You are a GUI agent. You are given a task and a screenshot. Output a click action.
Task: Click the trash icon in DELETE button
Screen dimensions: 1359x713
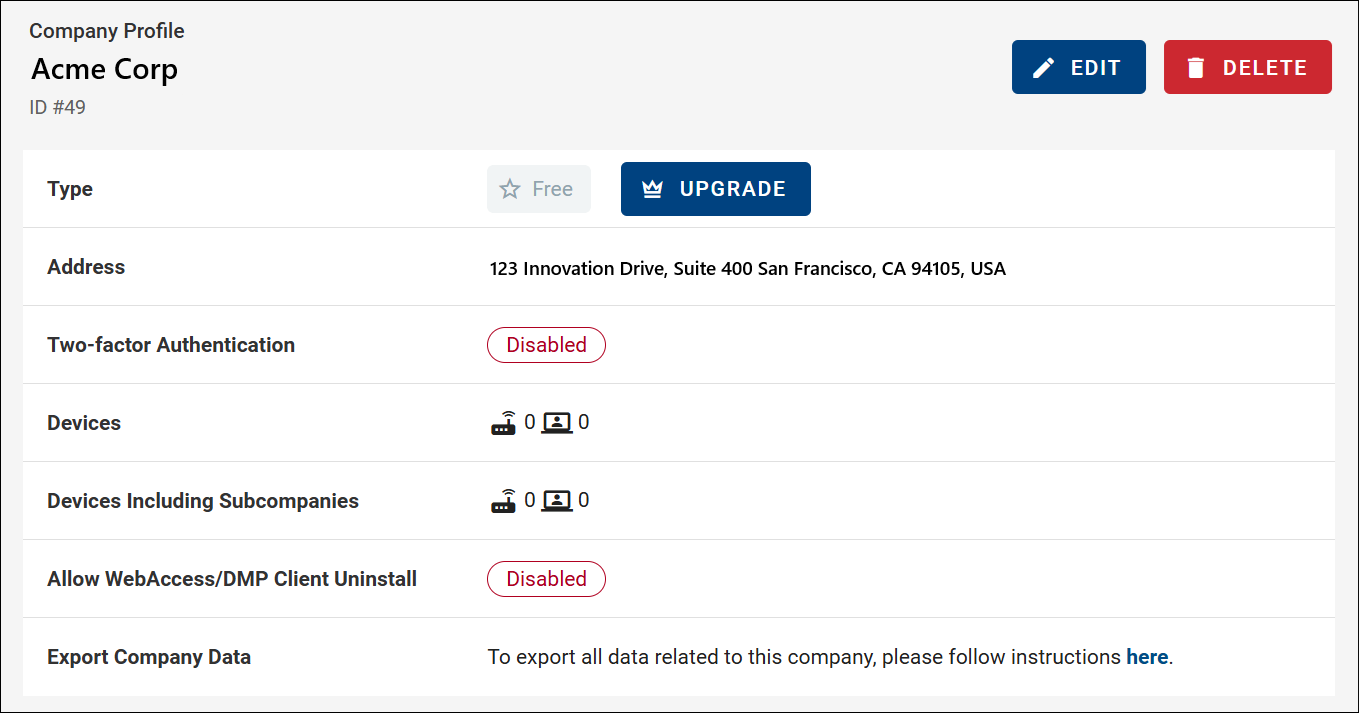point(1196,68)
